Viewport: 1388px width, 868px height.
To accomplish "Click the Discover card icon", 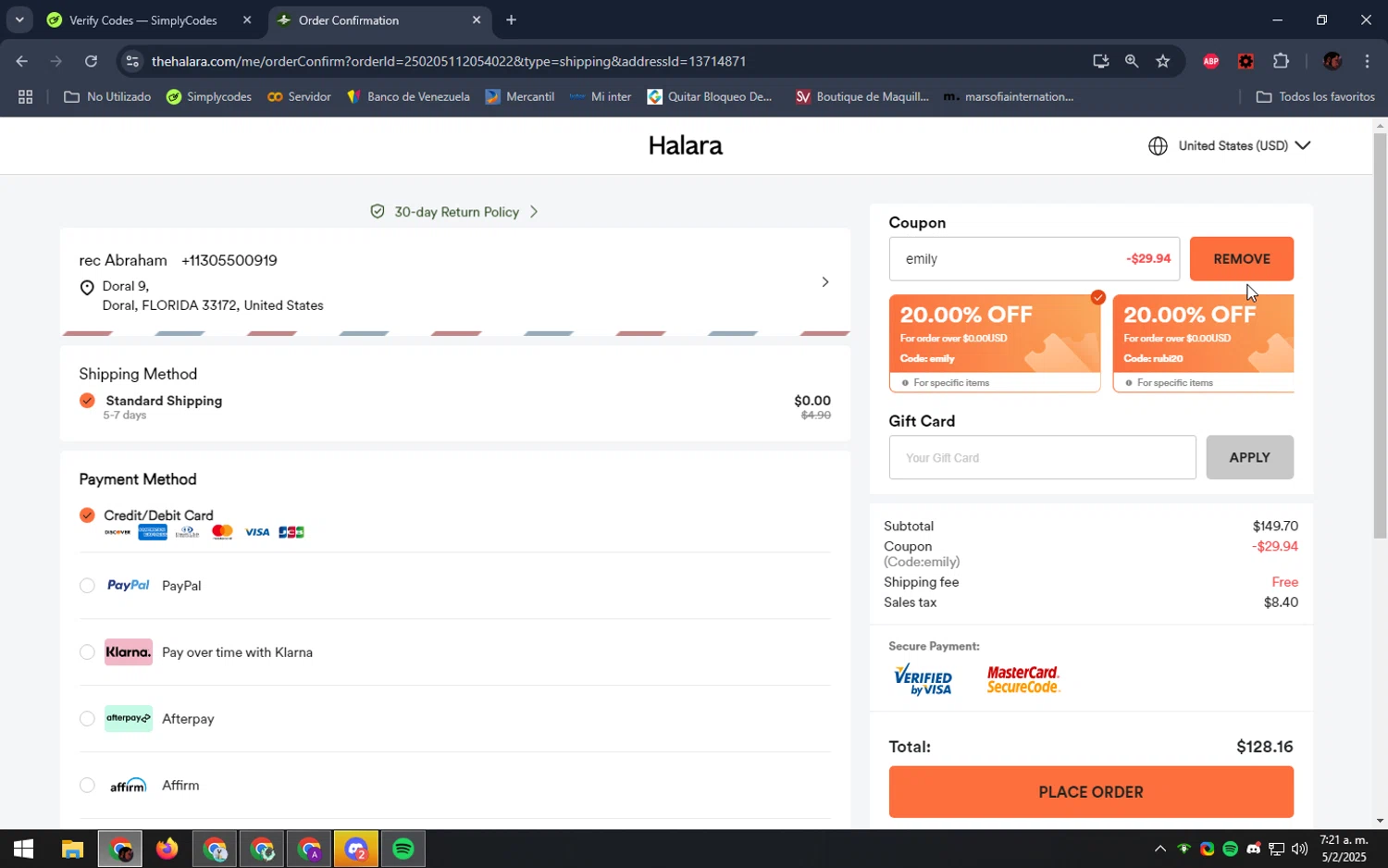I will [118, 532].
